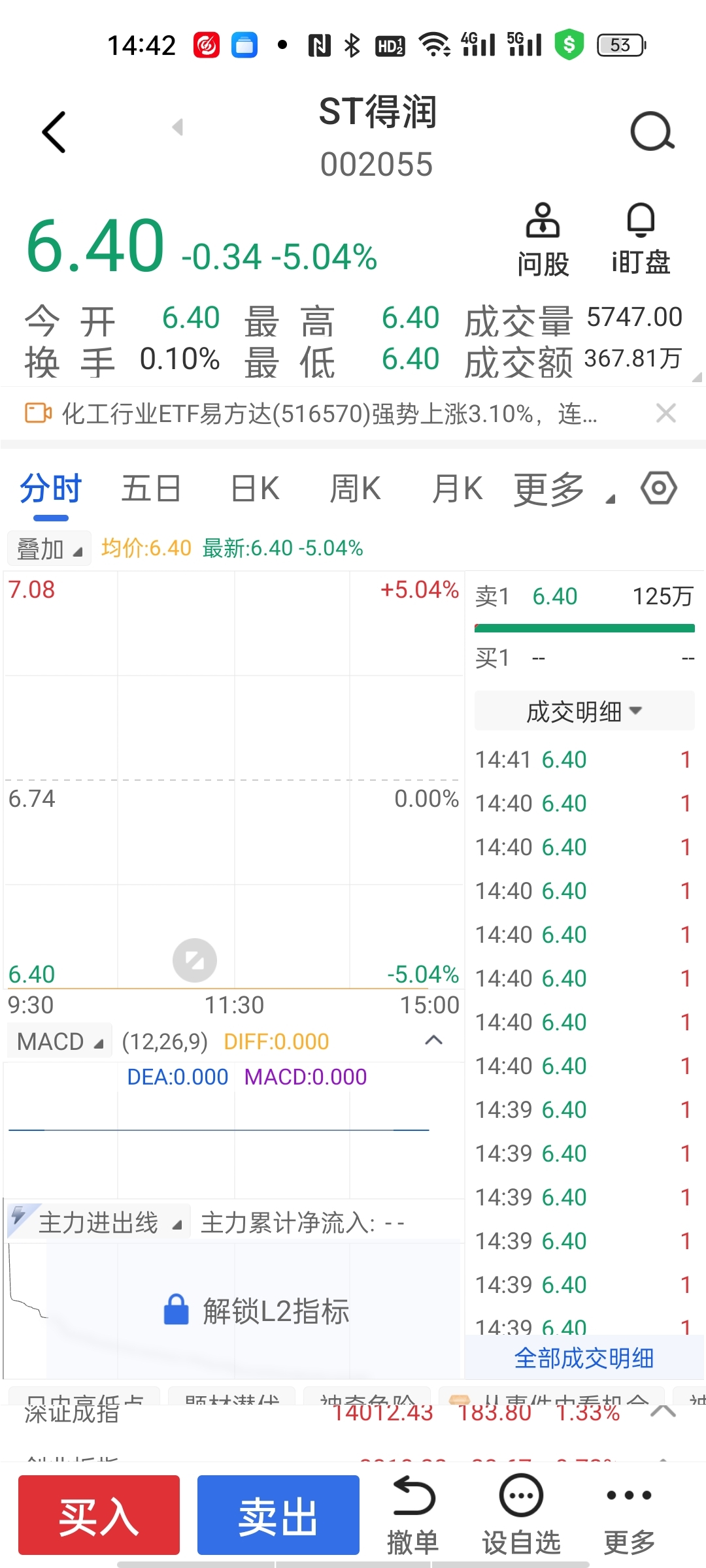706x1568 pixels.
Task: Select the 分时 tab
Action: pyautogui.click(x=51, y=489)
